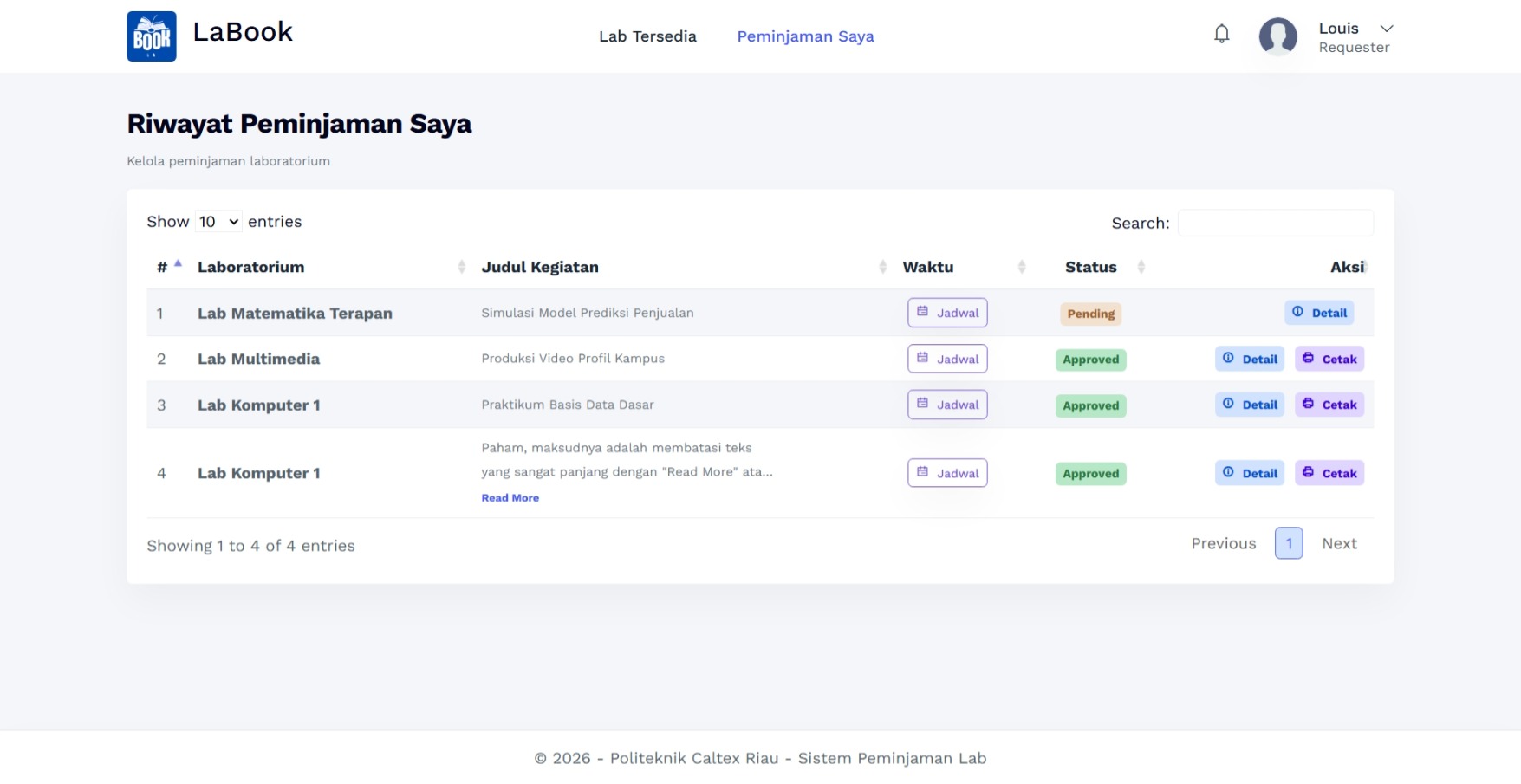Click the Approved badge for Lab Multimedia

pos(1091,360)
